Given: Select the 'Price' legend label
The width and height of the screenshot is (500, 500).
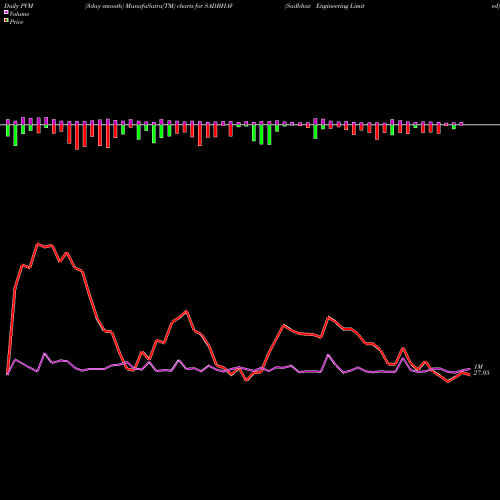Looking at the screenshot, I should pyautogui.click(x=16, y=22).
